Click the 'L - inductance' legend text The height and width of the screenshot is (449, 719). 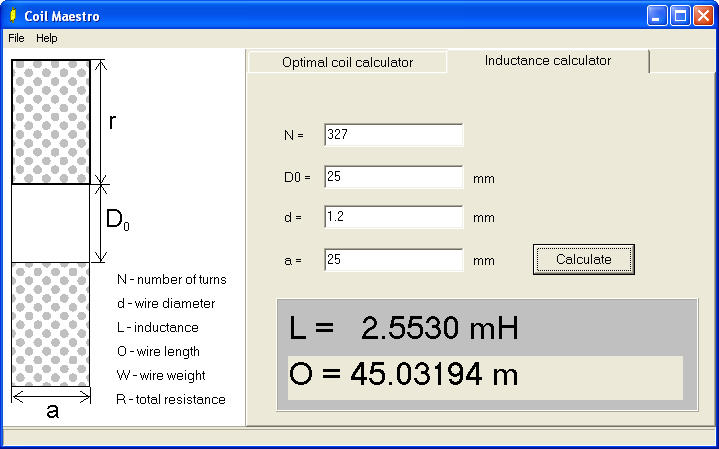158,327
